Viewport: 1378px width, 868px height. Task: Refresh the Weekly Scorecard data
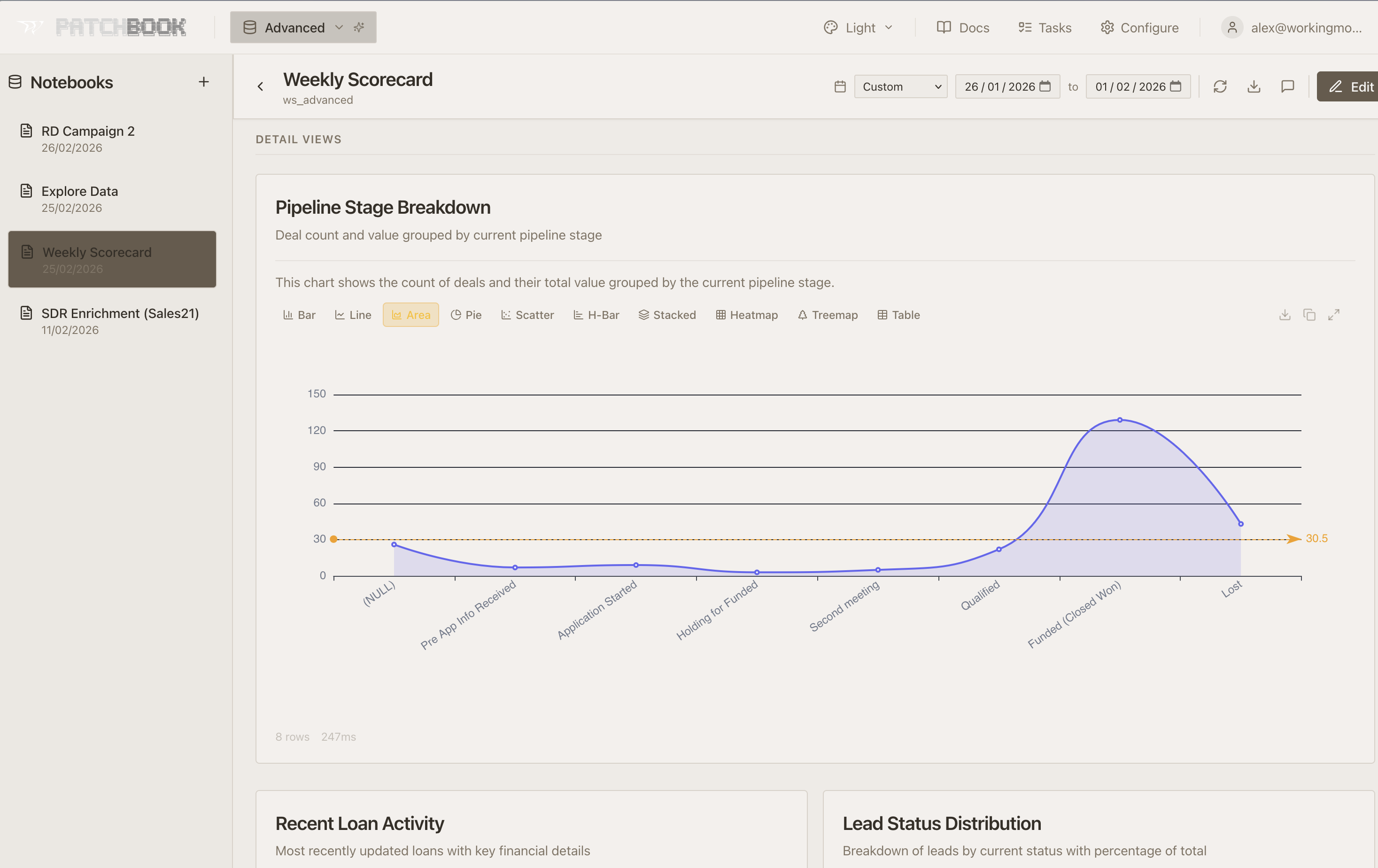coord(1221,86)
